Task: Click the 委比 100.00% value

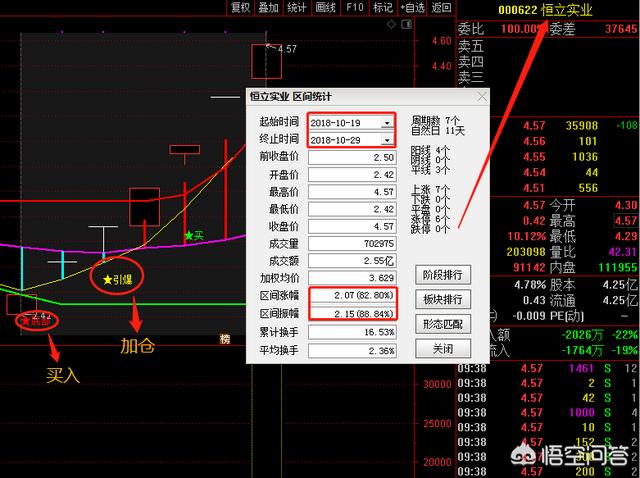Action: (x=521, y=29)
